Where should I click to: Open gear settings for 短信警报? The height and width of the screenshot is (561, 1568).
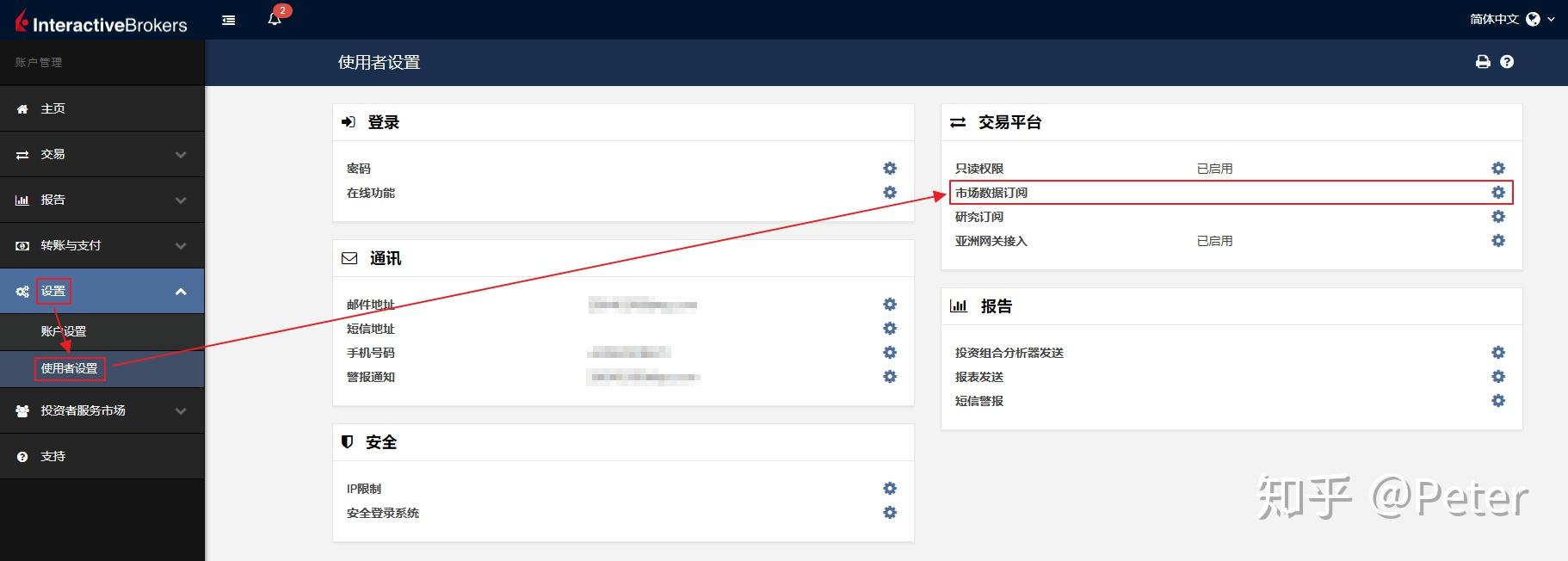coord(1498,401)
